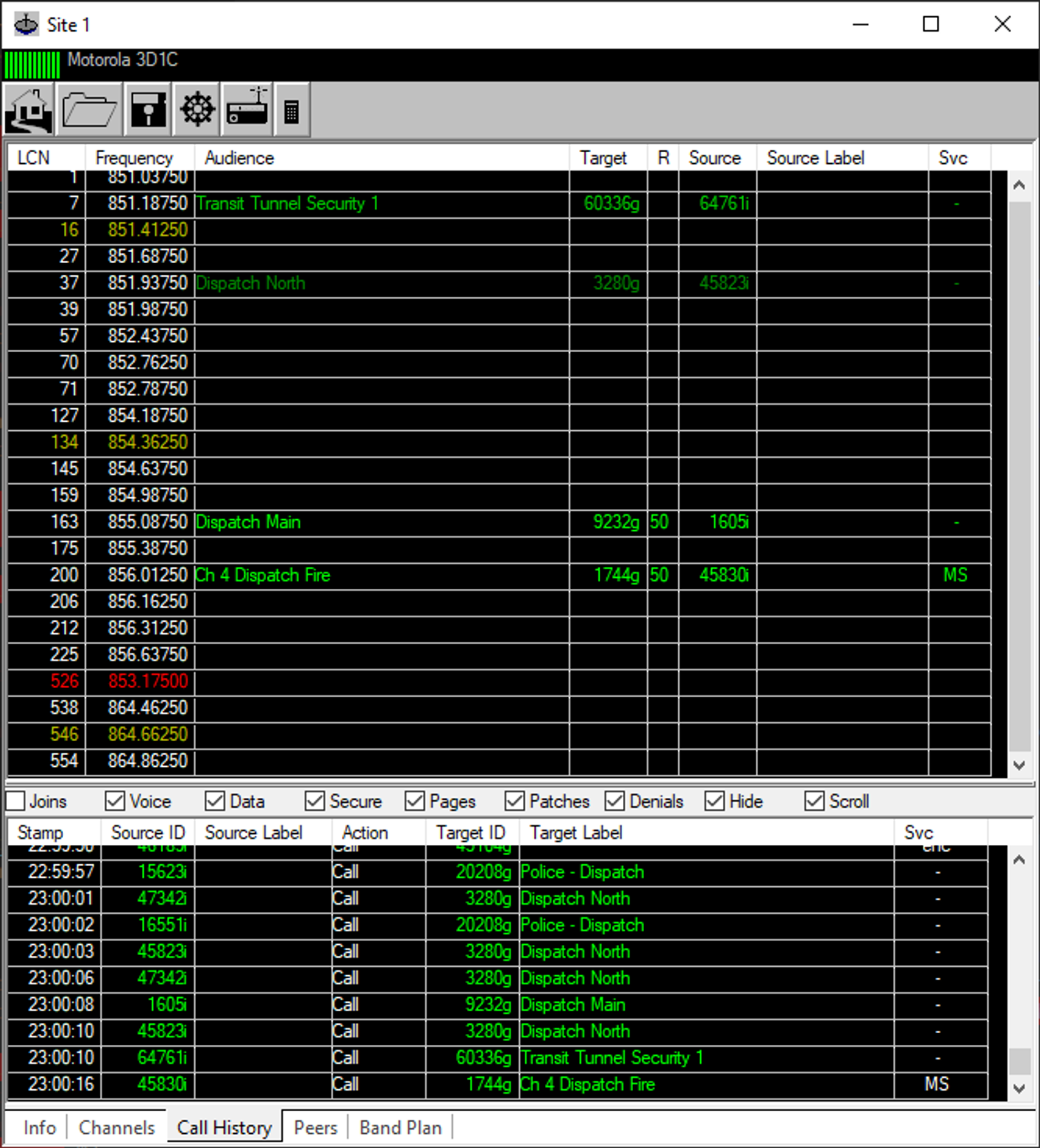Uncheck the Patches checkbox
The image size is (1040, 1148).
[x=515, y=801]
